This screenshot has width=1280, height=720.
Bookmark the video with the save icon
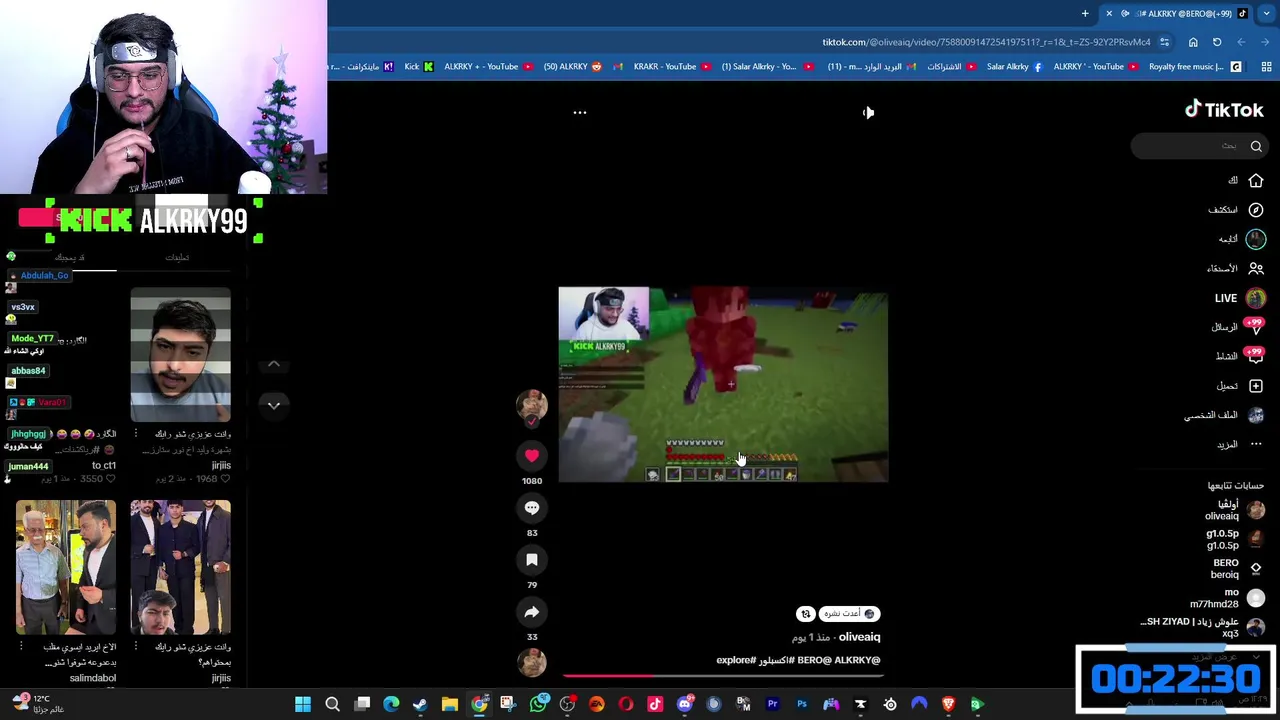pyautogui.click(x=532, y=560)
